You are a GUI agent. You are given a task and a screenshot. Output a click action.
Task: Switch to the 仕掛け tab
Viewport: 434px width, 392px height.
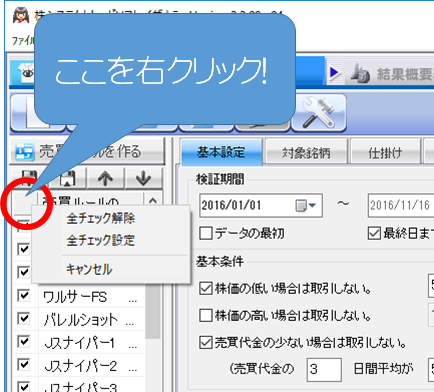pyautogui.click(x=385, y=153)
